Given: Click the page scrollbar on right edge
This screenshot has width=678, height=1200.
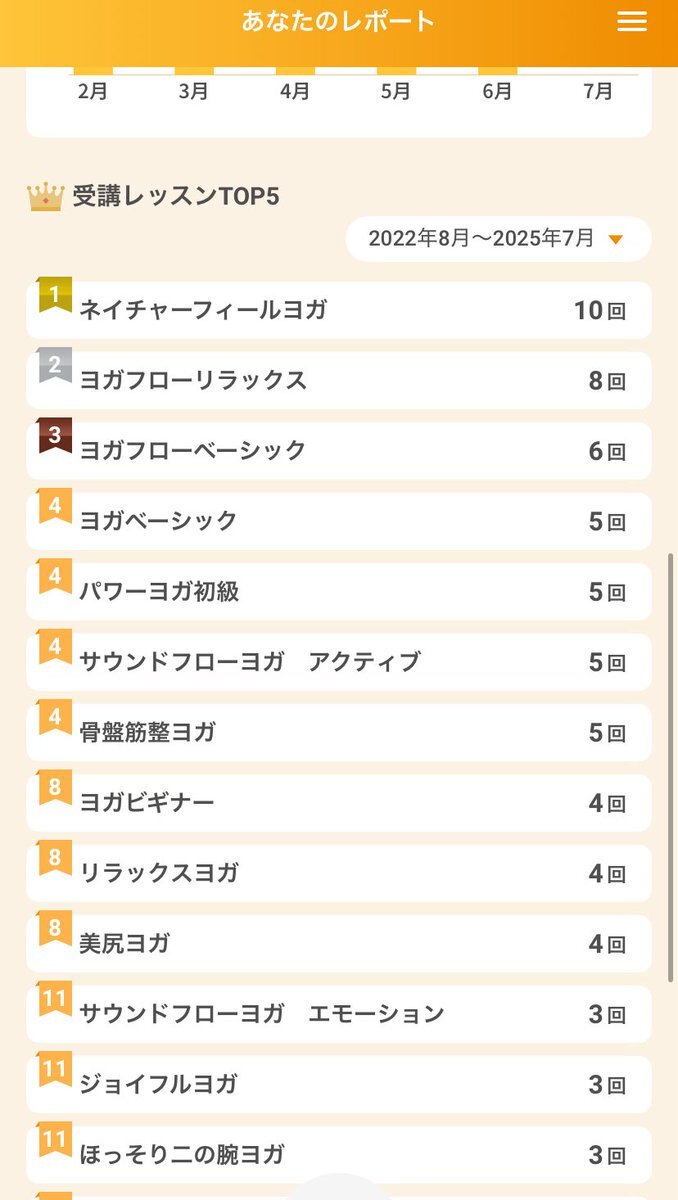Looking at the screenshot, I should pyautogui.click(x=671, y=766).
